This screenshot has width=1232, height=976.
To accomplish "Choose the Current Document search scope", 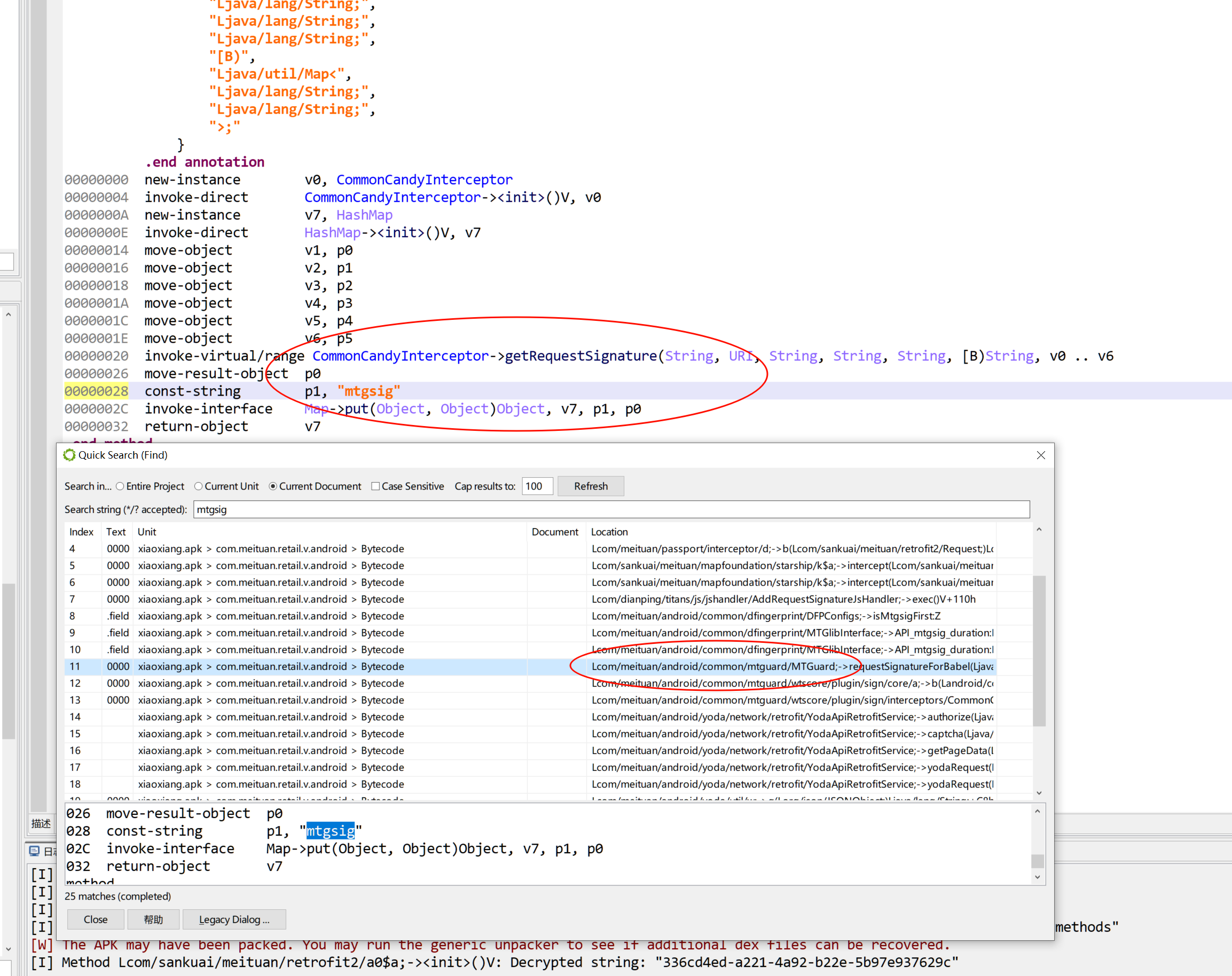I will [x=273, y=486].
